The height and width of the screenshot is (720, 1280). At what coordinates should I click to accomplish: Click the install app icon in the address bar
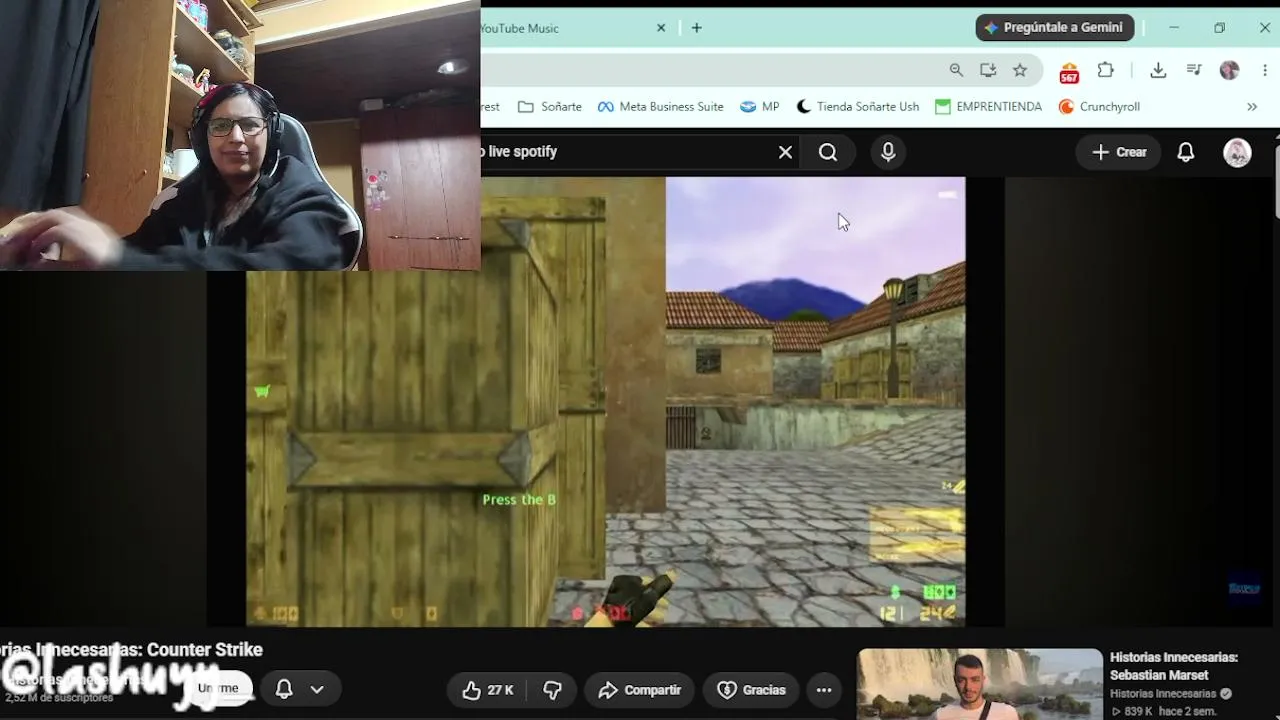(988, 70)
